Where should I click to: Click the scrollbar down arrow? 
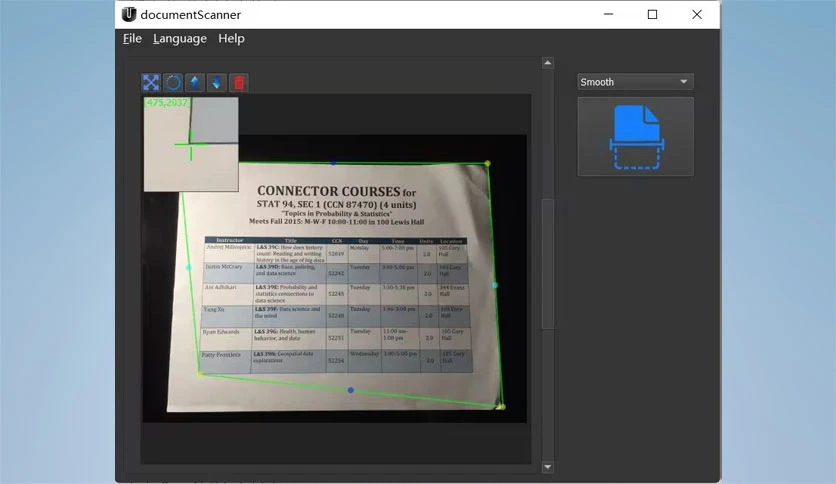point(548,467)
